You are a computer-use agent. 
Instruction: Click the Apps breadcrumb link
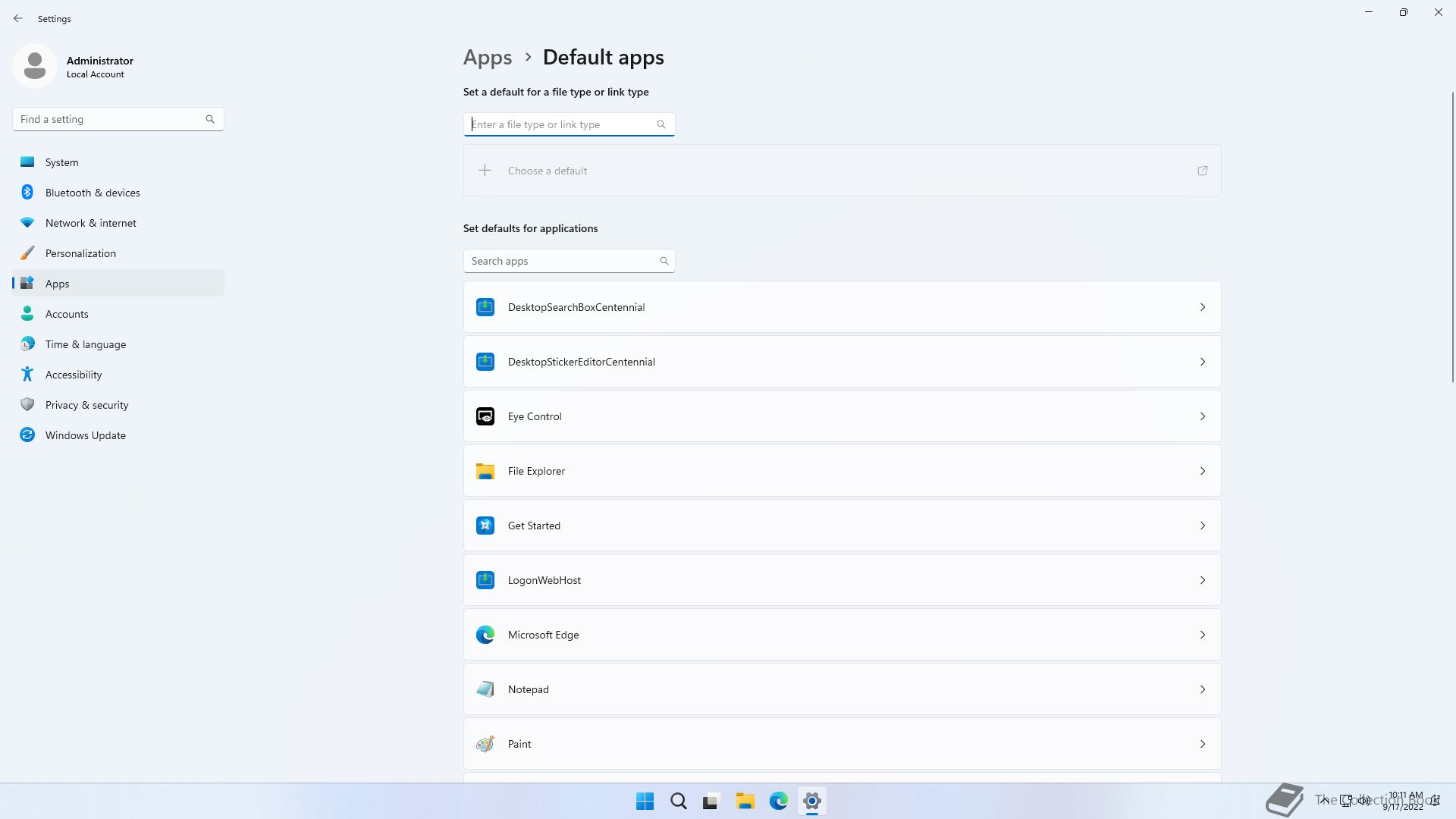tap(488, 58)
